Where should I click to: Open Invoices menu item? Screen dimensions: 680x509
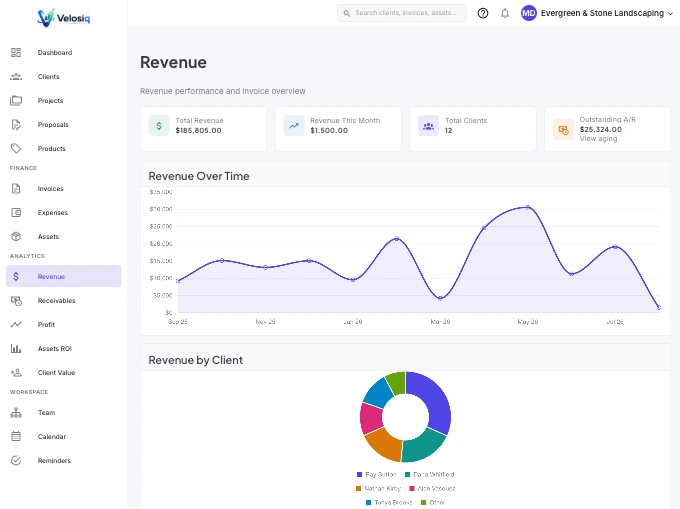50,189
